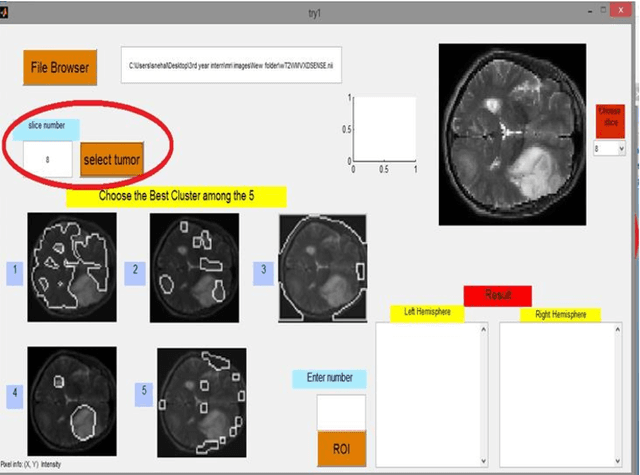Click the select tumor button
This screenshot has width=640, height=475.
[x=112, y=160]
